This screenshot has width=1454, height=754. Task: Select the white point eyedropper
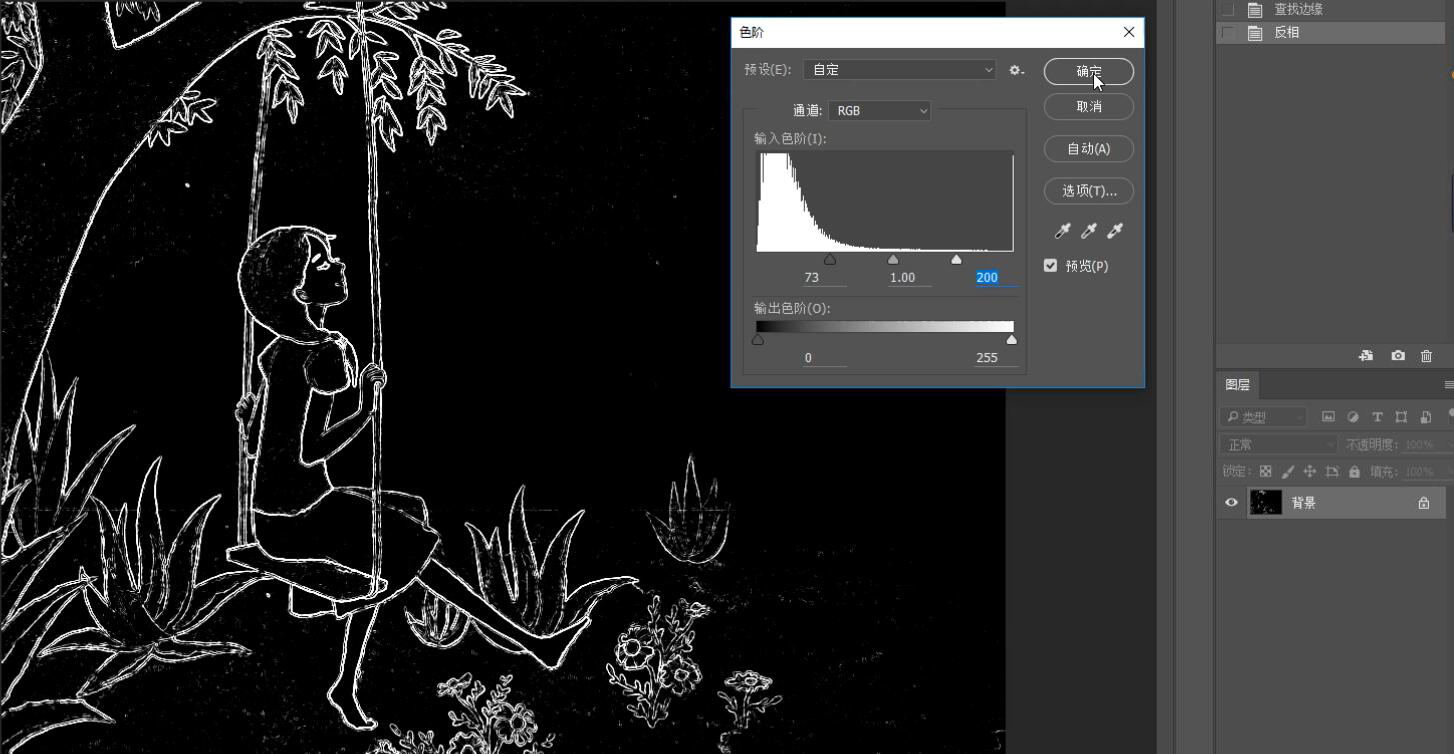pyautogui.click(x=1115, y=231)
